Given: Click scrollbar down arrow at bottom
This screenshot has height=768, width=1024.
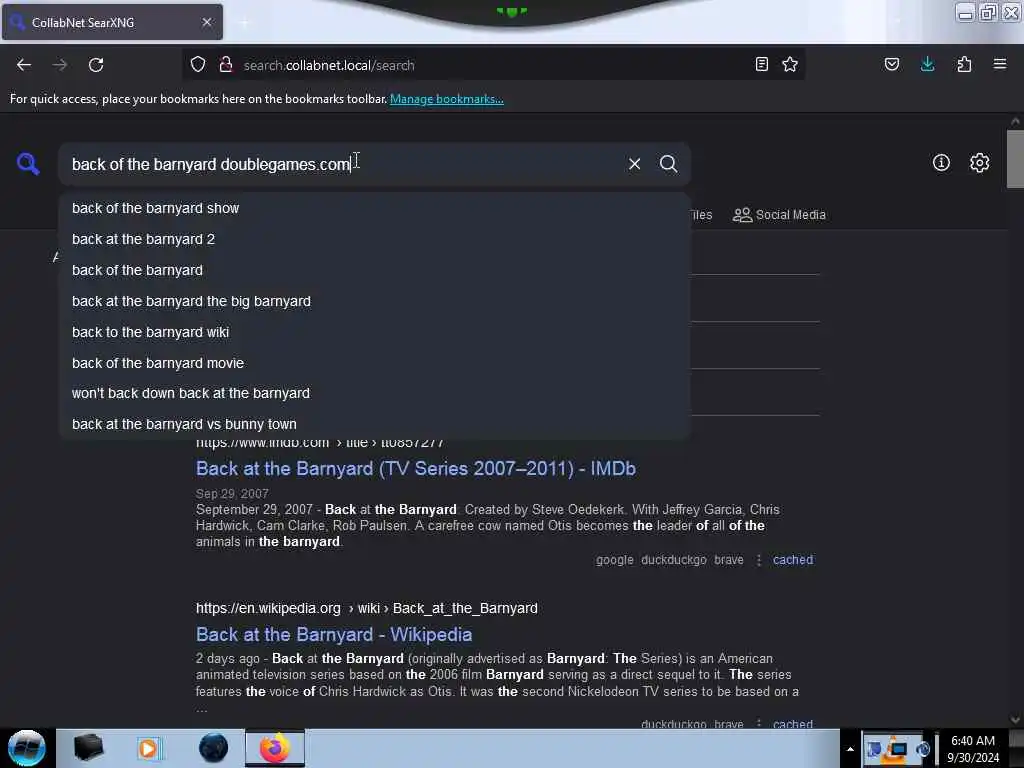Looking at the screenshot, I should point(1015,720).
